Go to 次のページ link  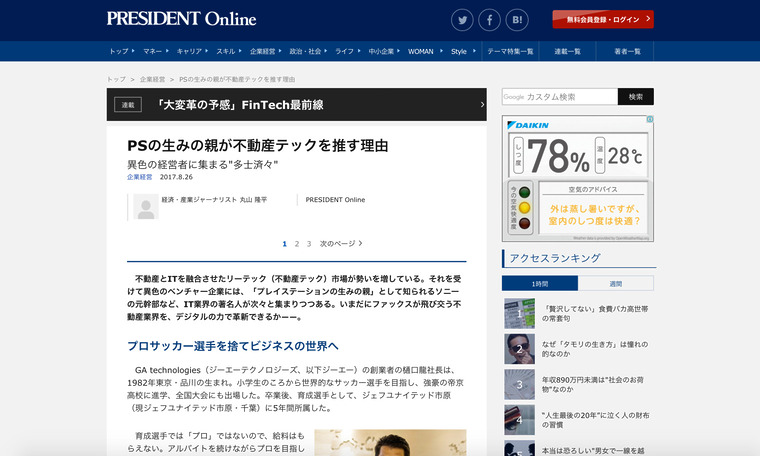[341, 243]
